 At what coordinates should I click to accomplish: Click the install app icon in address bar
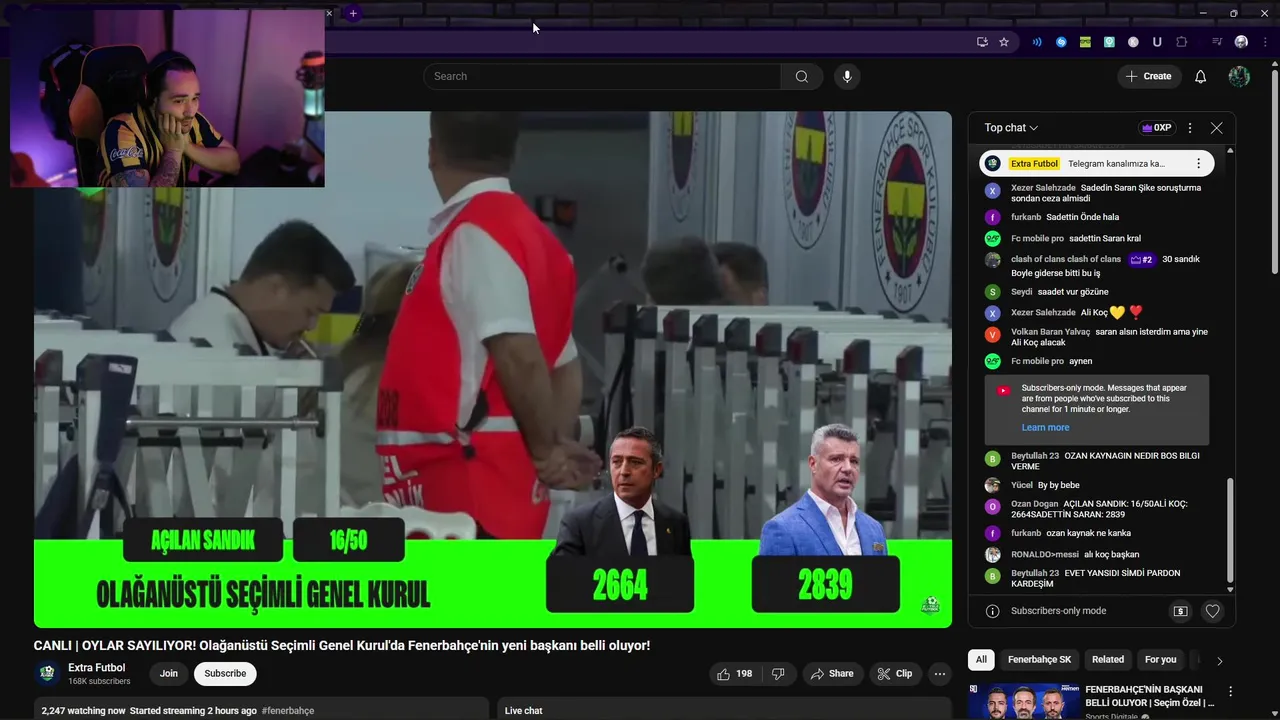coord(982,42)
